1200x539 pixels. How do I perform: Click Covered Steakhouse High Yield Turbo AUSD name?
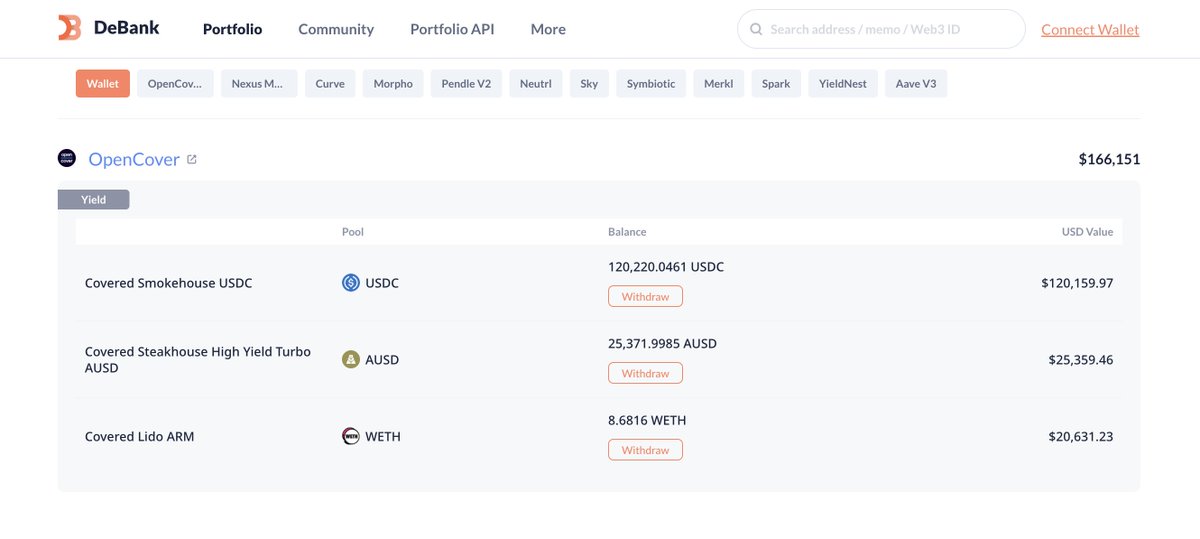198,360
